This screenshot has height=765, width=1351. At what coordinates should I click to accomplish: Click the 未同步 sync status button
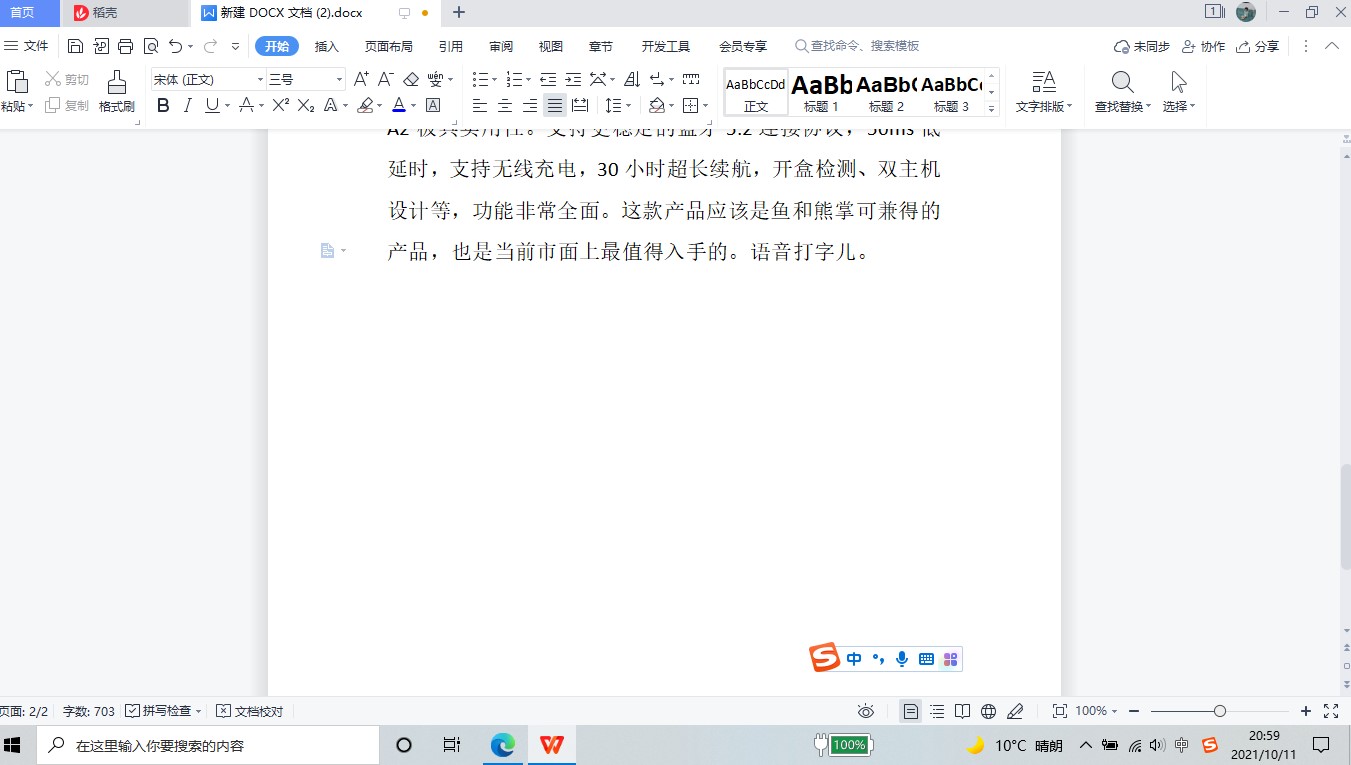(1141, 46)
